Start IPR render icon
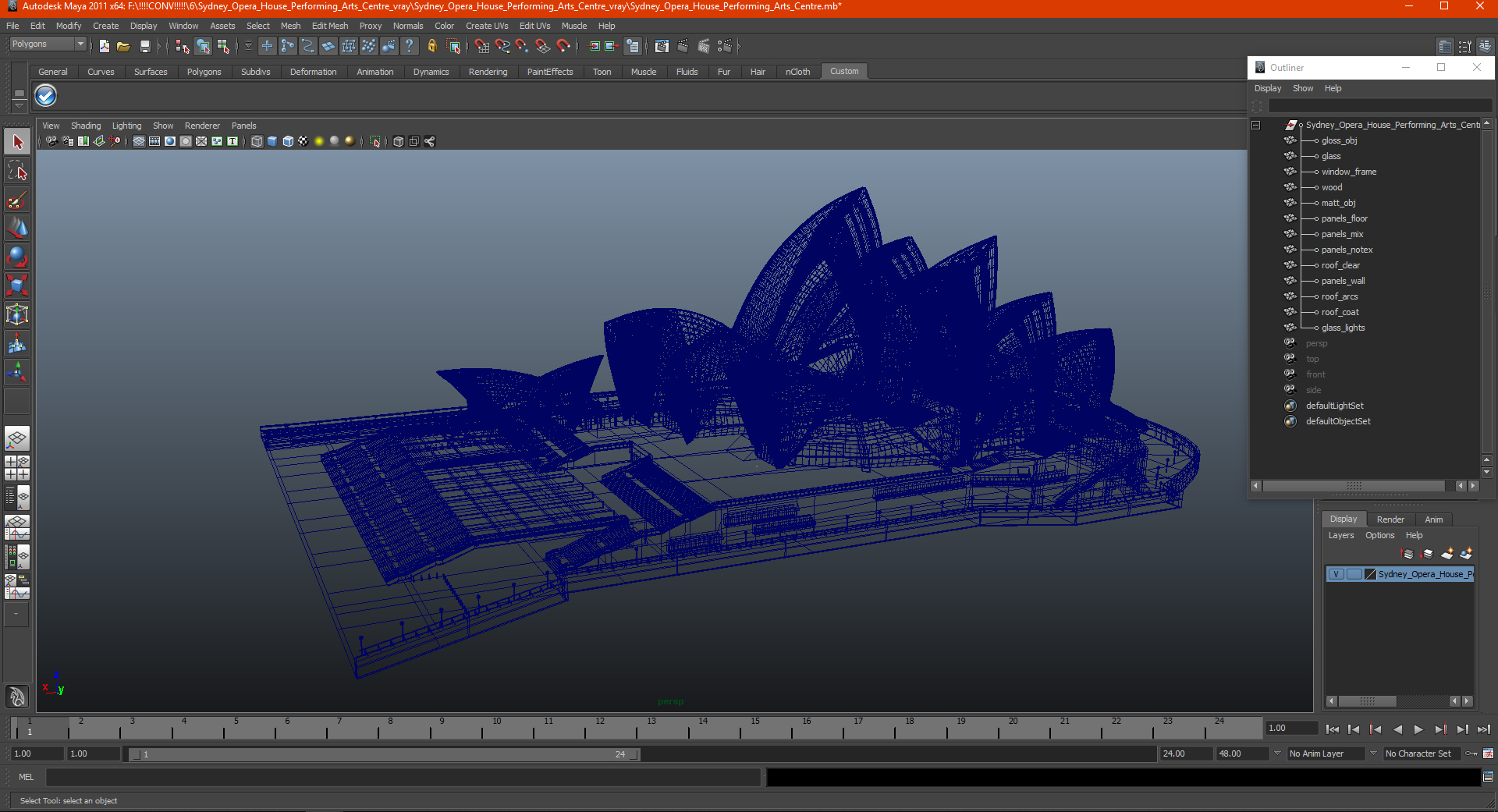 pyautogui.click(x=704, y=47)
